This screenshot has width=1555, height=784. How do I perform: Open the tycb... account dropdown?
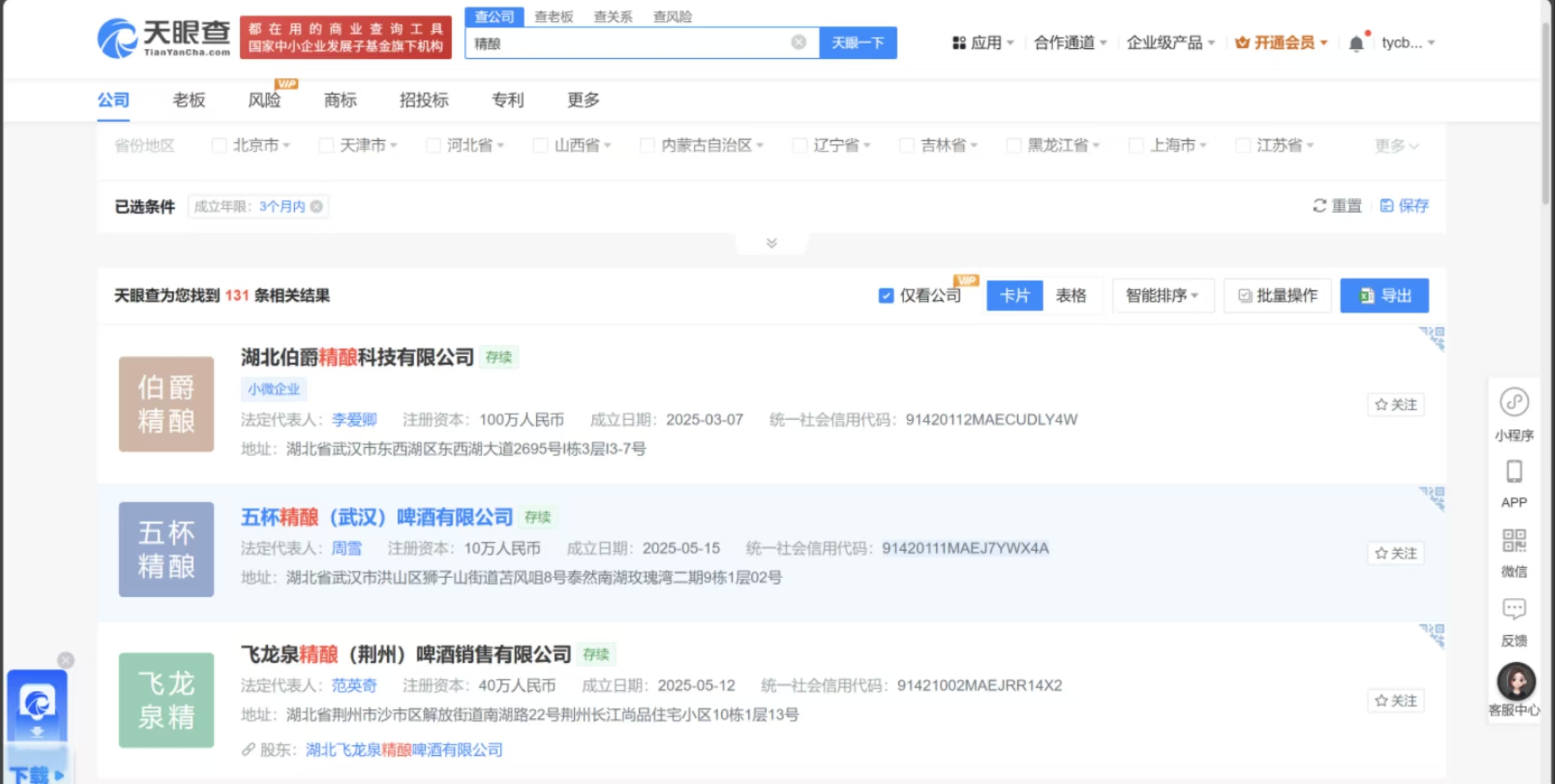[1407, 43]
